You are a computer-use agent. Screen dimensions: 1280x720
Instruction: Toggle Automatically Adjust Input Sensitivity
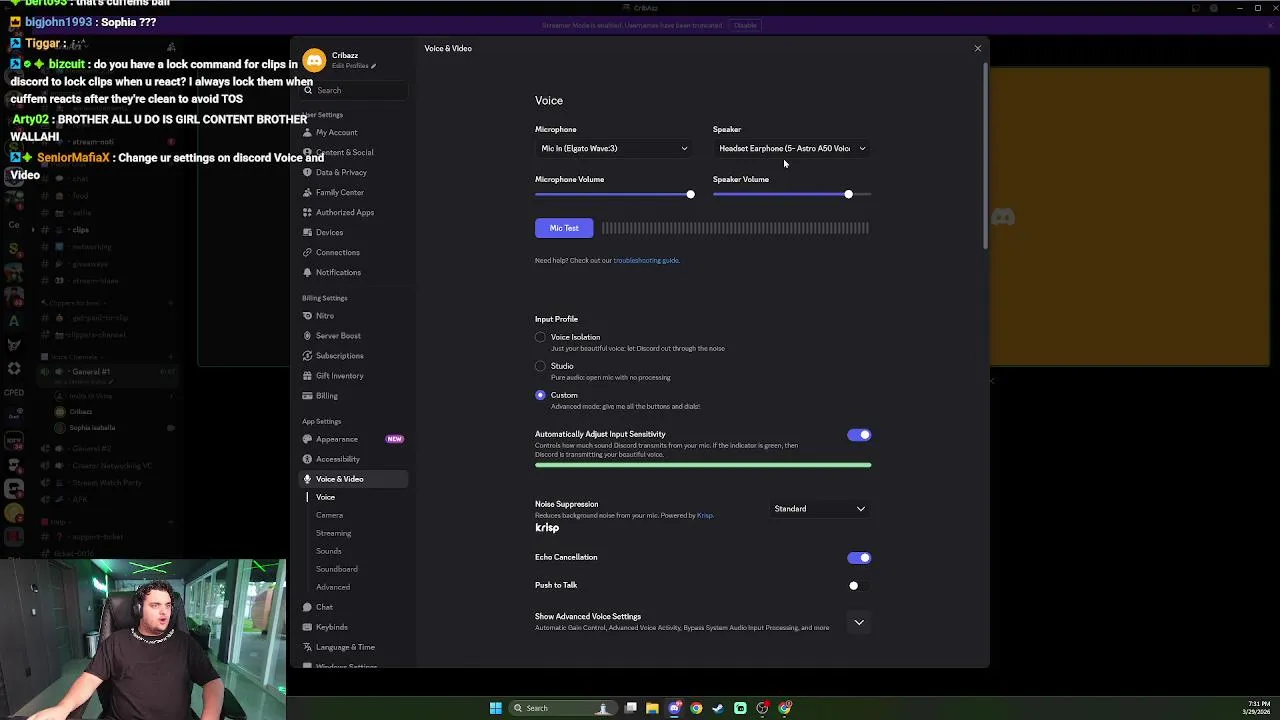[859, 435]
